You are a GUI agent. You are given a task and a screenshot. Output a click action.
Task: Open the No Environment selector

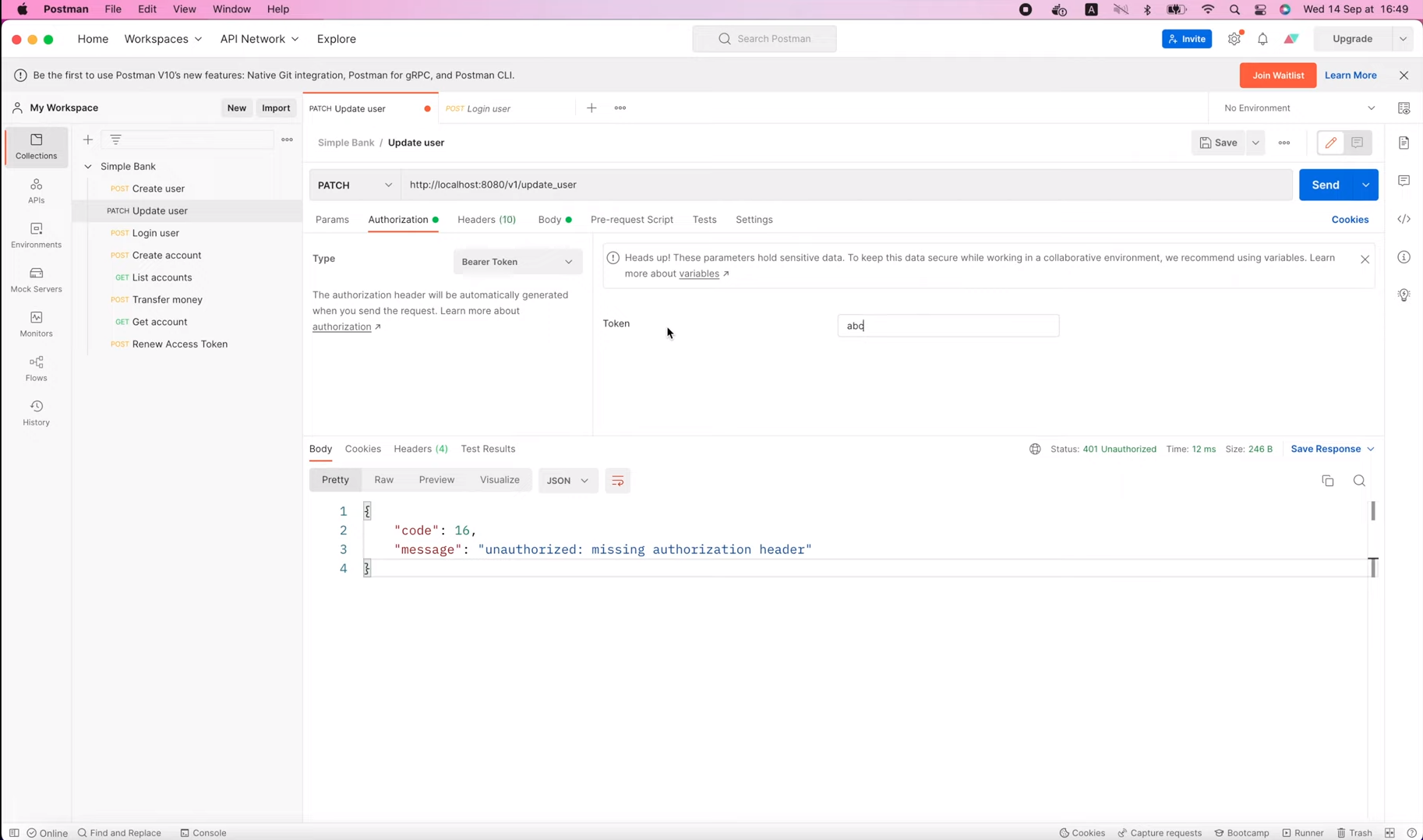pos(1299,108)
